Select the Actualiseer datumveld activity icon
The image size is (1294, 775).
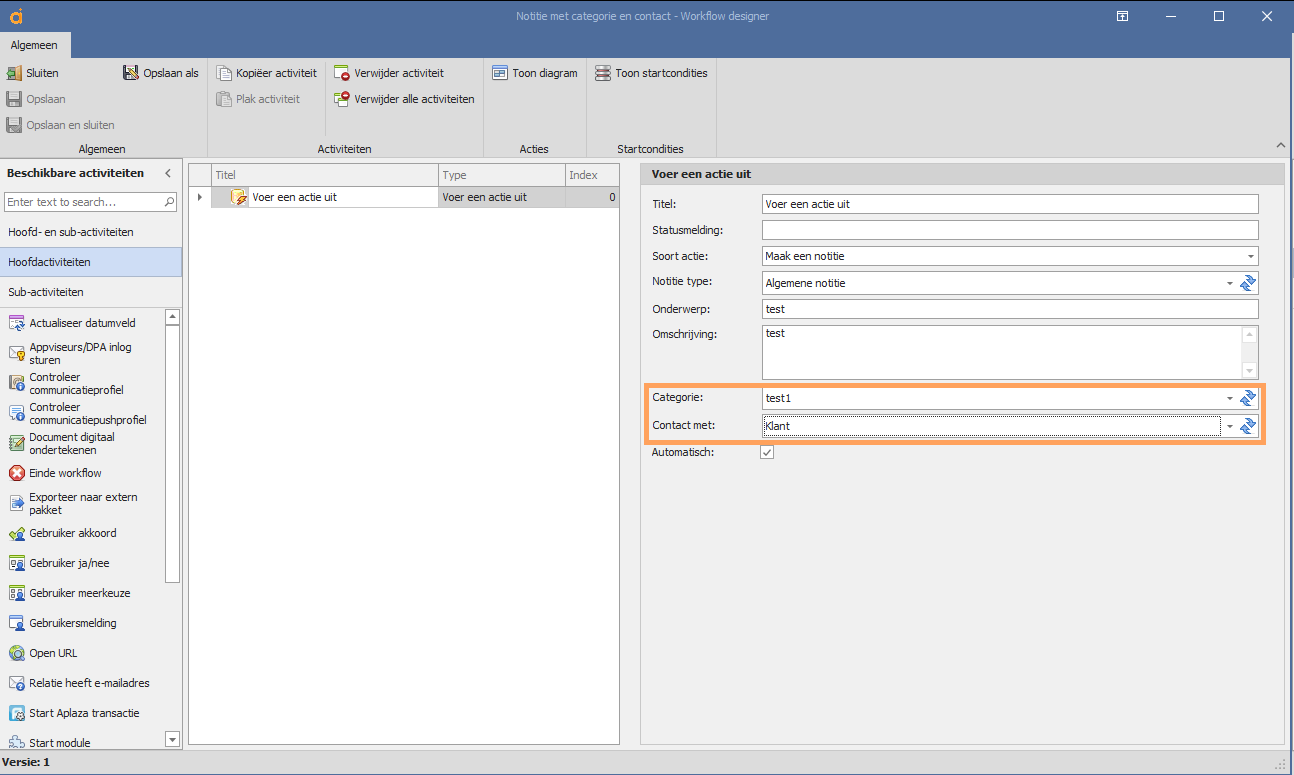coord(16,323)
